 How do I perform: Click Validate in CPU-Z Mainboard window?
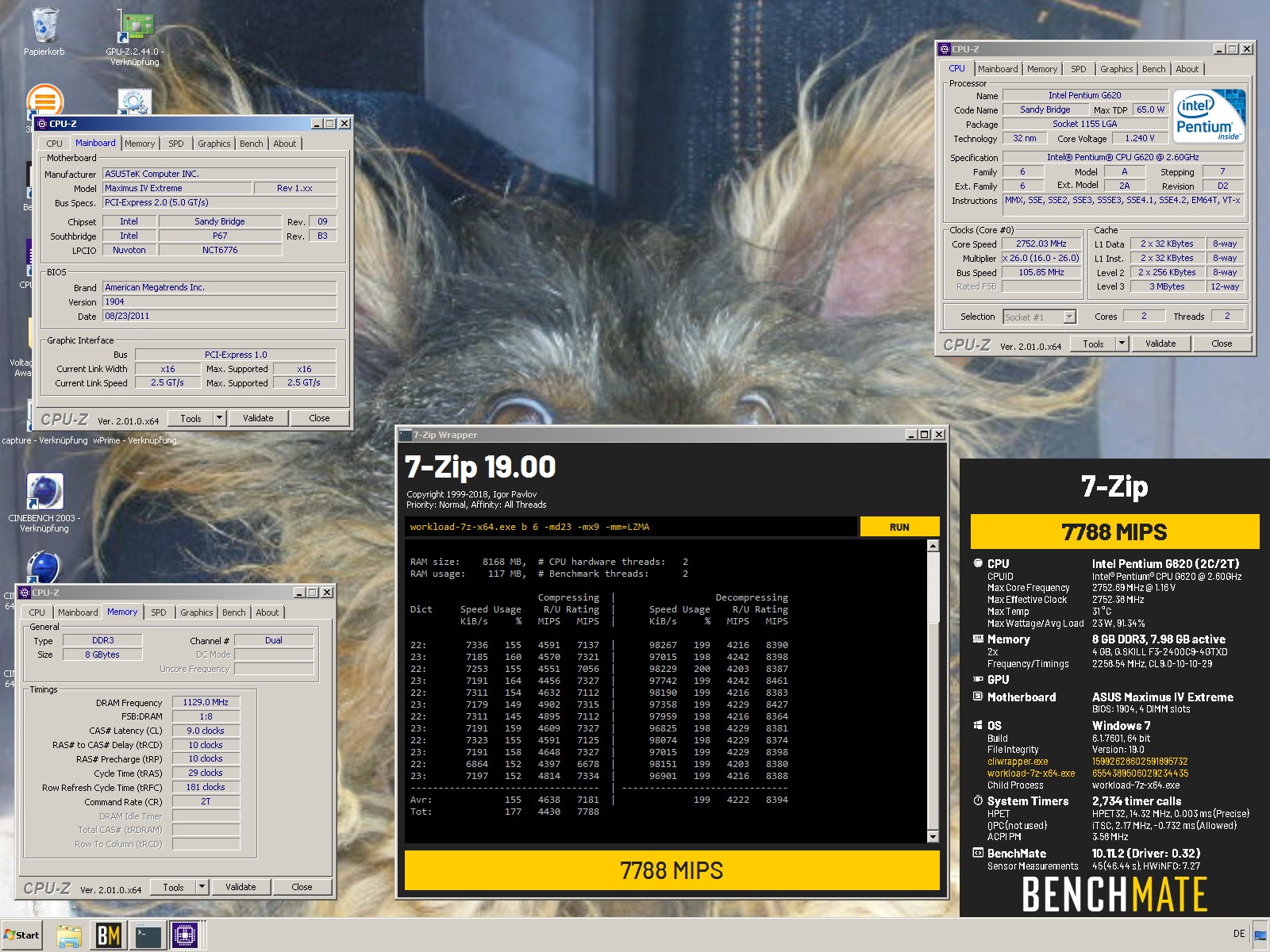pos(258,418)
